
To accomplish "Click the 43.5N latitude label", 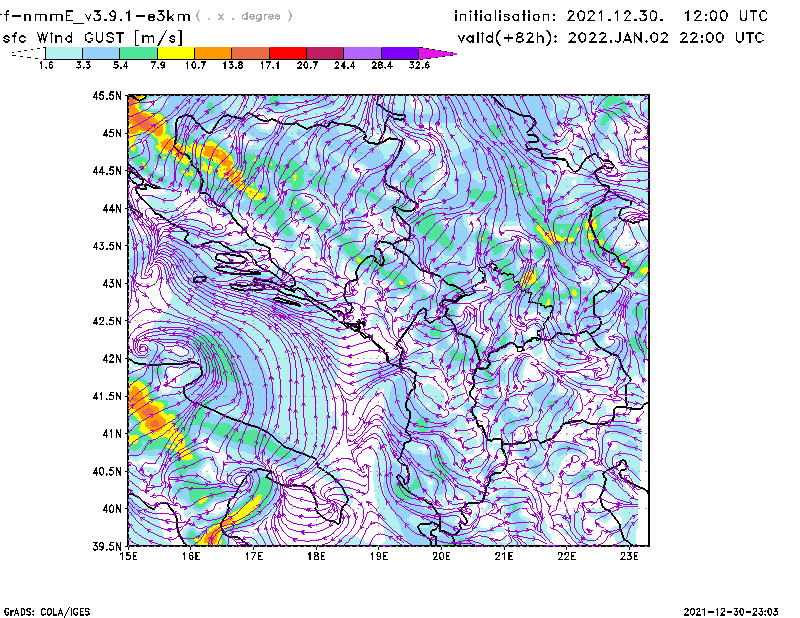I will click(x=107, y=245).
